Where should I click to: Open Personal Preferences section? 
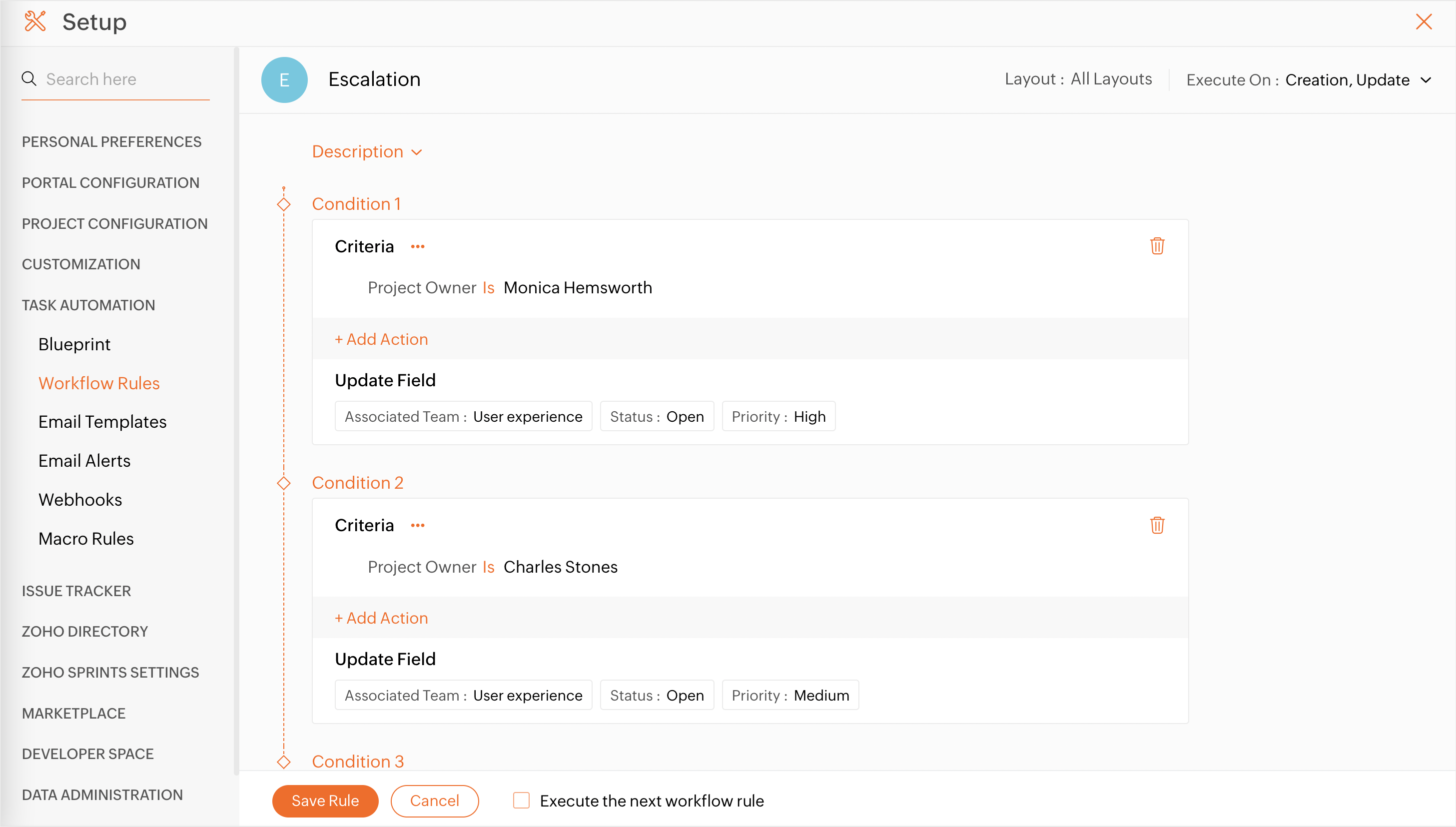click(111, 142)
